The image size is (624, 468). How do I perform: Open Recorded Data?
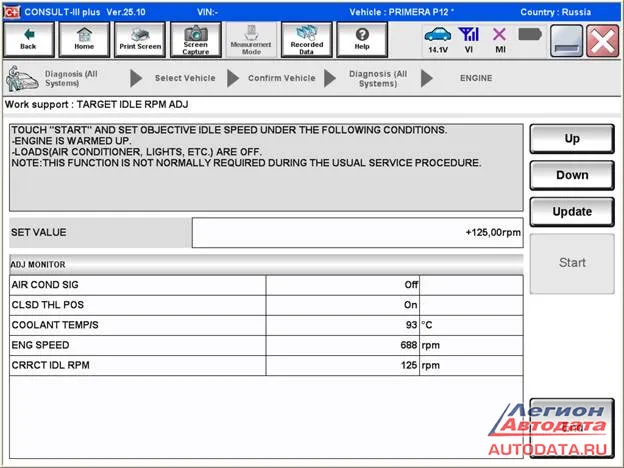point(306,40)
